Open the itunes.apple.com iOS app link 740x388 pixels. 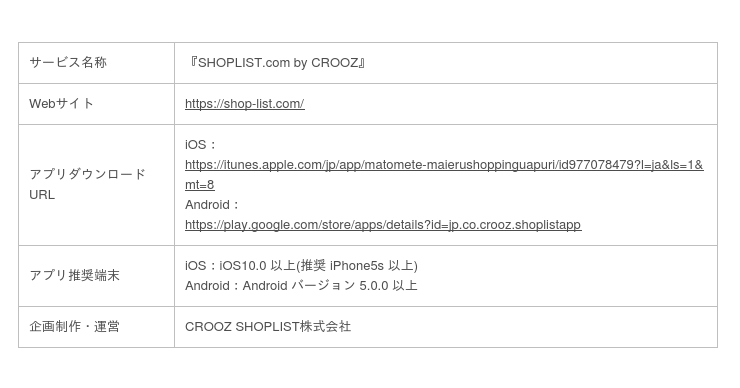(444, 165)
